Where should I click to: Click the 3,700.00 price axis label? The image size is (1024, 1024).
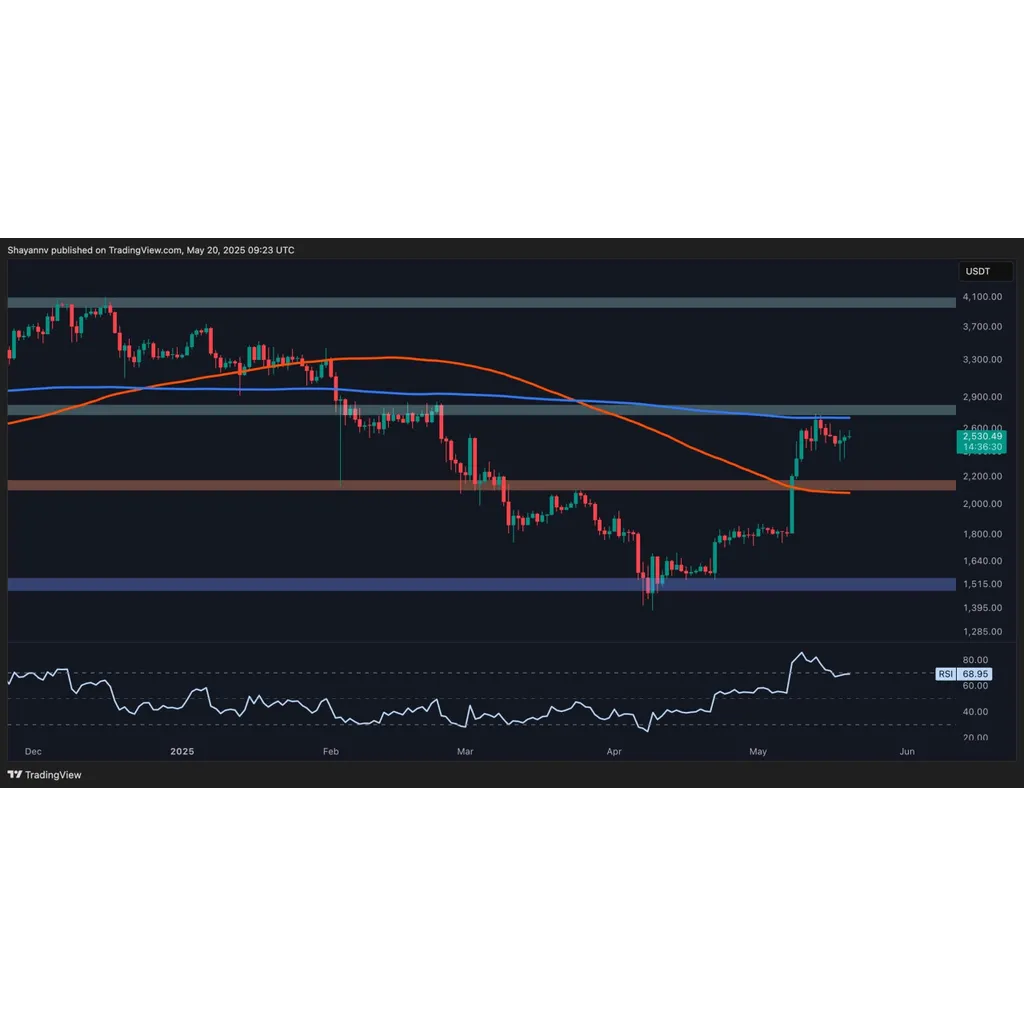click(x=982, y=327)
